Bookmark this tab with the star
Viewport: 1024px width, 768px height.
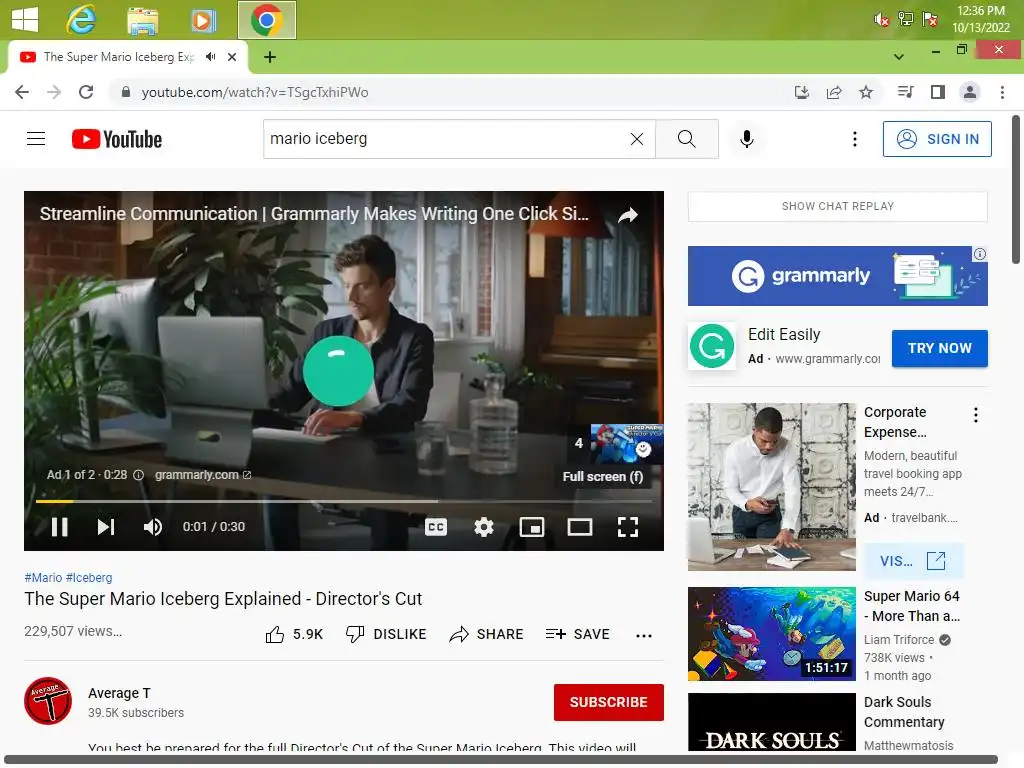tap(865, 92)
